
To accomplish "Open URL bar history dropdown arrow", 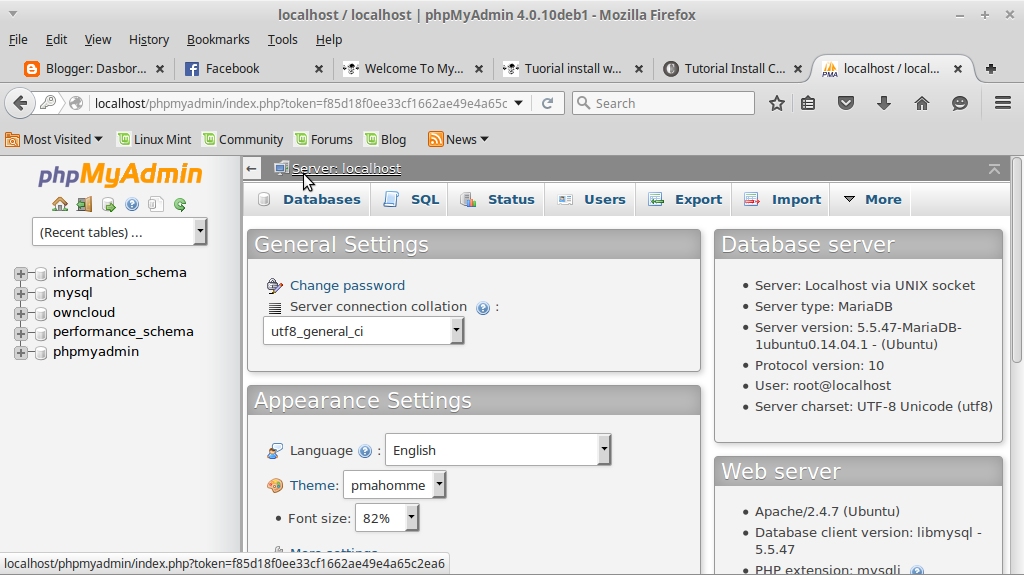I will coord(519,103).
